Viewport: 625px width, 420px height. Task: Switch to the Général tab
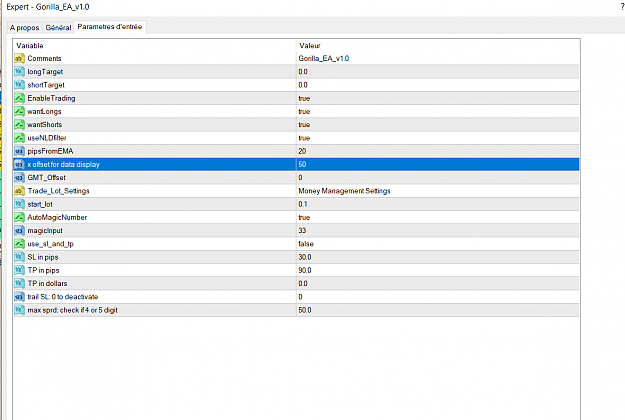58,27
